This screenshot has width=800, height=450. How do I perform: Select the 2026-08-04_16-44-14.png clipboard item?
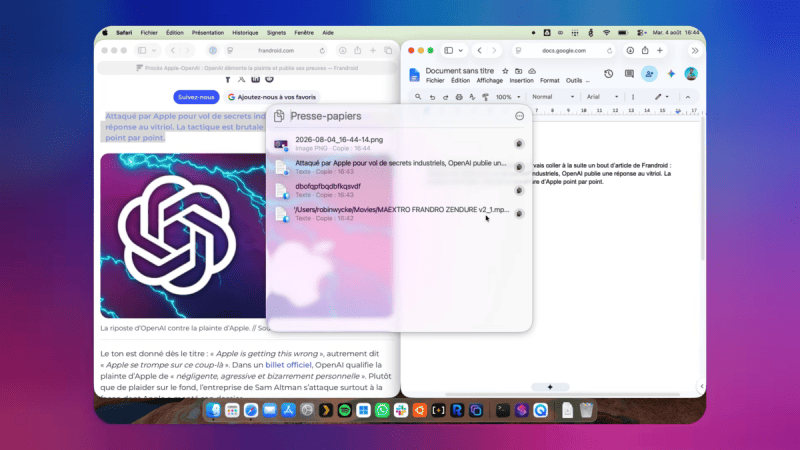pyautogui.click(x=399, y=144)
